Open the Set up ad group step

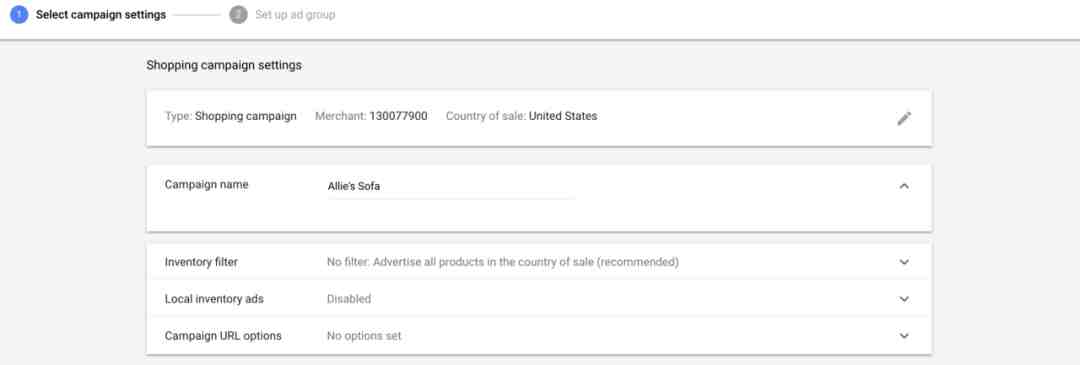tap(295, 14)
